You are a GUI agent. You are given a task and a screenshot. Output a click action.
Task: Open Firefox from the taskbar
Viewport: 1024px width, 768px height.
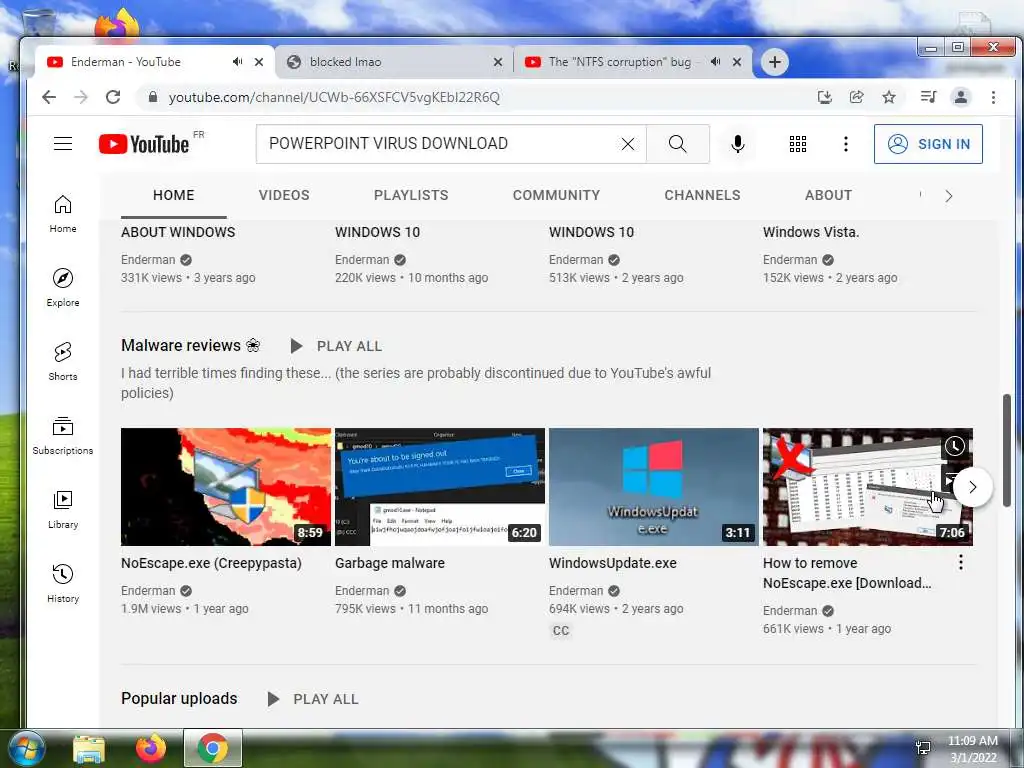click(x=150, y=748)
